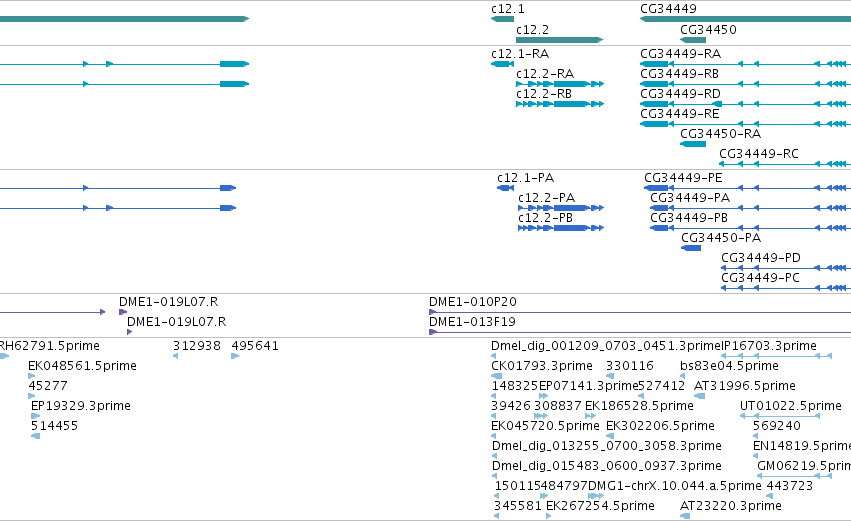
Task: Click the CG34449 gene label
Action: [x=668, y=9]
